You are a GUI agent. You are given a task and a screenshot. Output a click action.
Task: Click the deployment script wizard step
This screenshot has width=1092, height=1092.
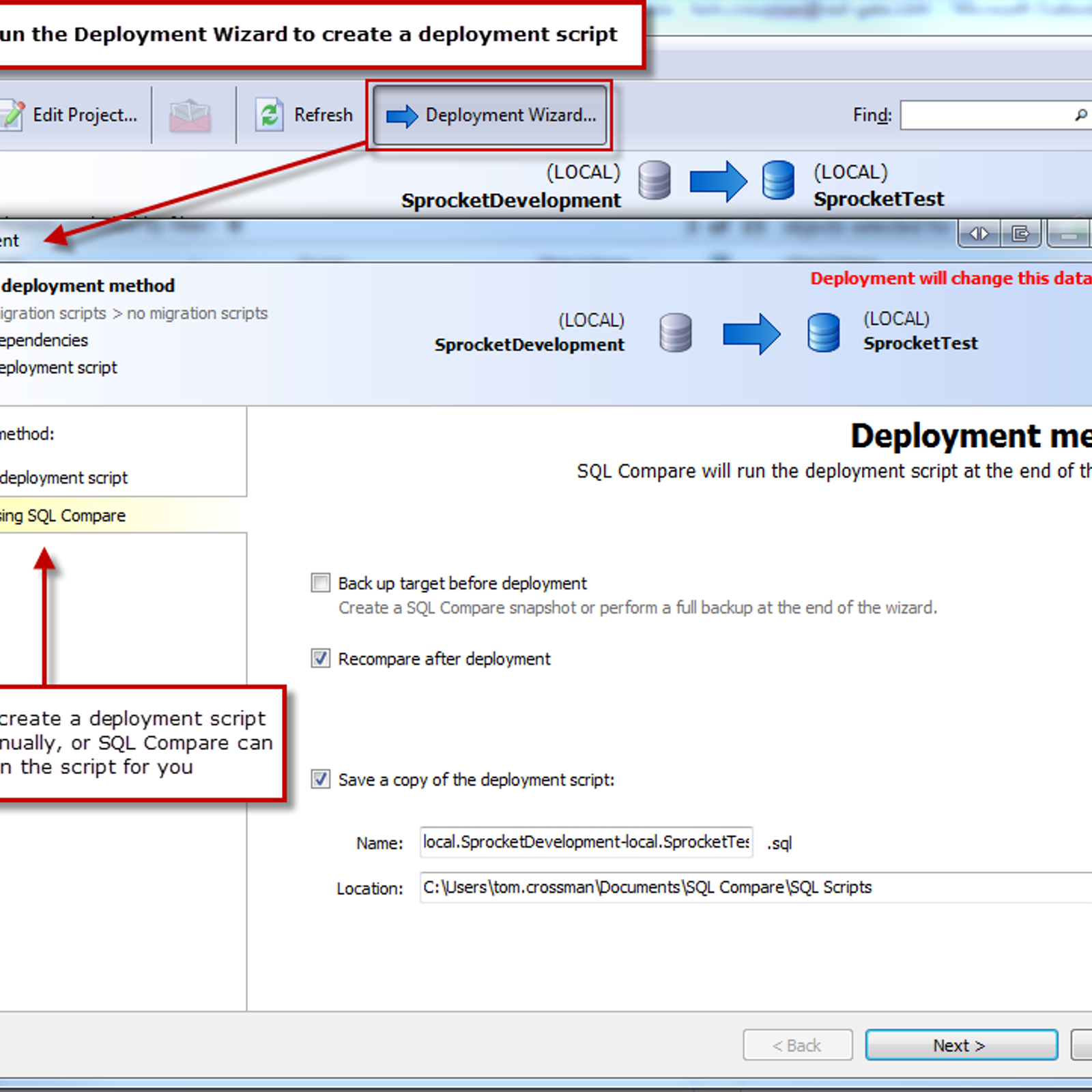[x=59, y=368]
